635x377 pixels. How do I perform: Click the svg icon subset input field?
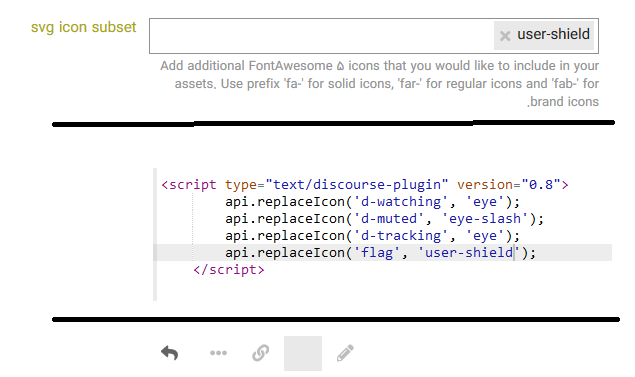click(373, 36)
